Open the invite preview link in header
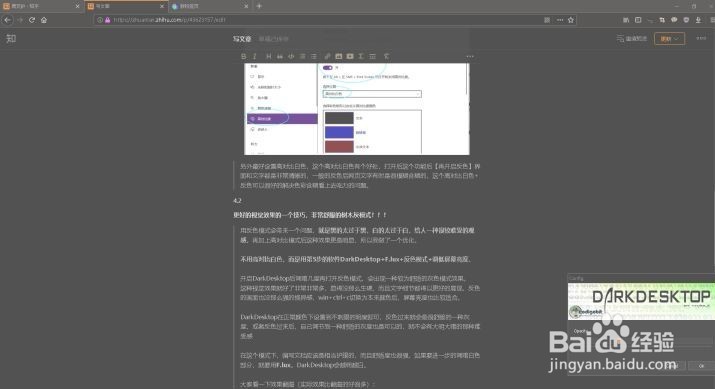 point(632,39)
